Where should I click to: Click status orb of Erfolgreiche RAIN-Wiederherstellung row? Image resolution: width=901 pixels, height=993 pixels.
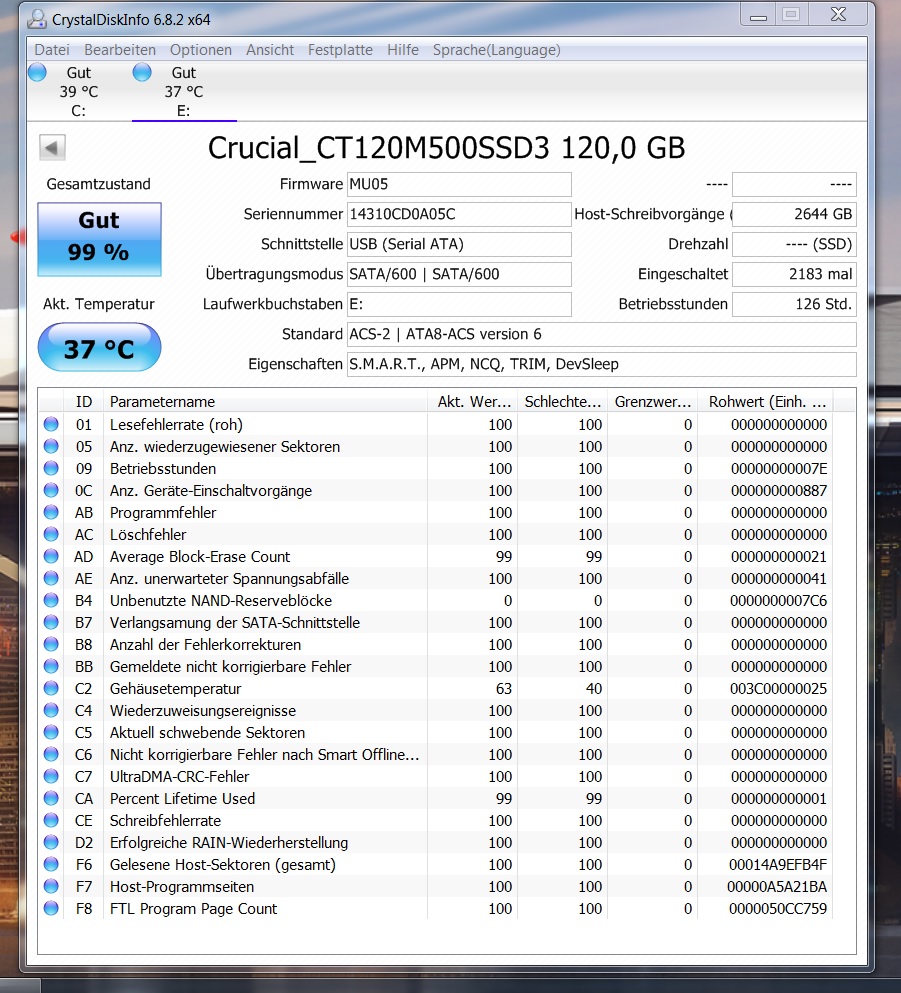[x=51, y=843]
